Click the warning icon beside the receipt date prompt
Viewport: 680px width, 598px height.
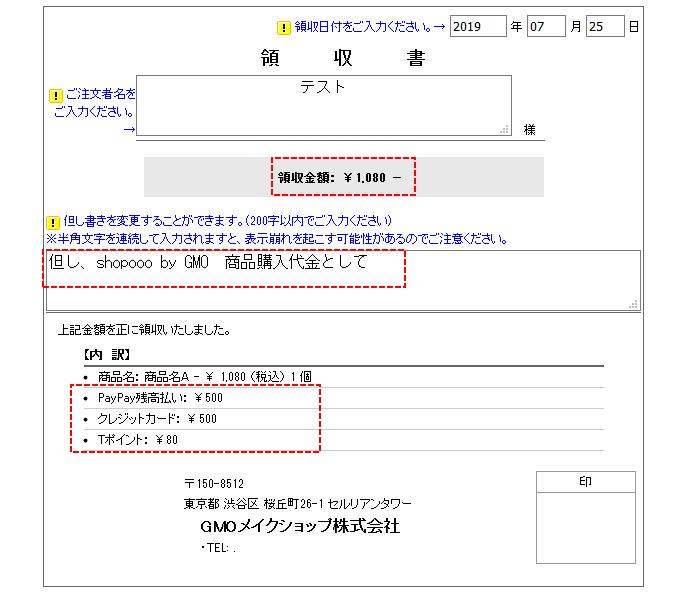click(284, 28)
